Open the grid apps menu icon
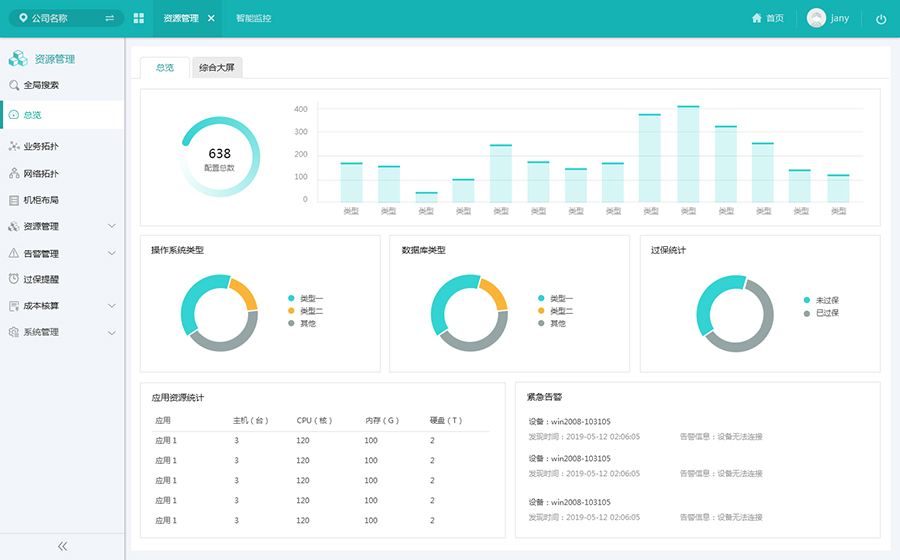This screenshot has height=560, width=900. pos(138,19)
